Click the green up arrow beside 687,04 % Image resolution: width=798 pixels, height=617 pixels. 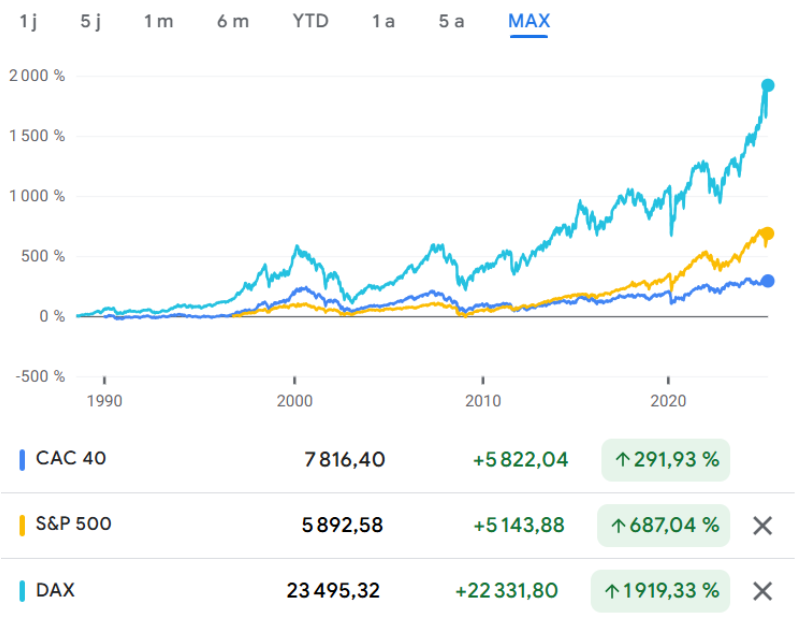pos(618,526)
